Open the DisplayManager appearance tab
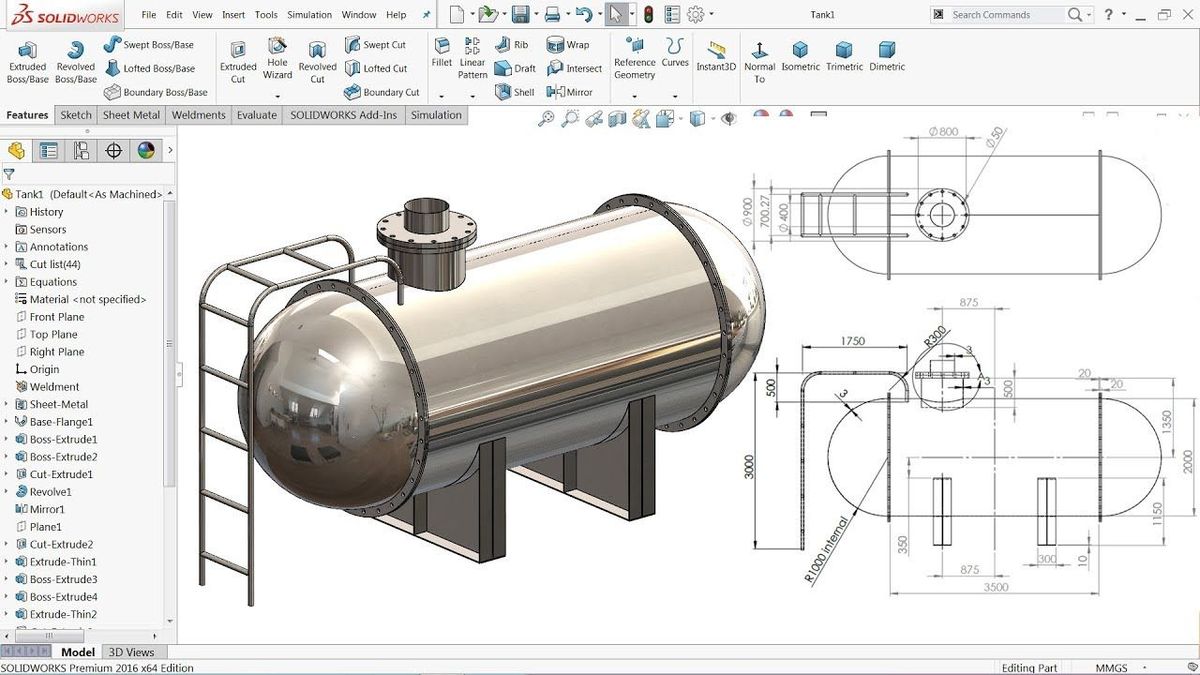This screenshot has height=675, width=1200. click(x=146, y=150)
